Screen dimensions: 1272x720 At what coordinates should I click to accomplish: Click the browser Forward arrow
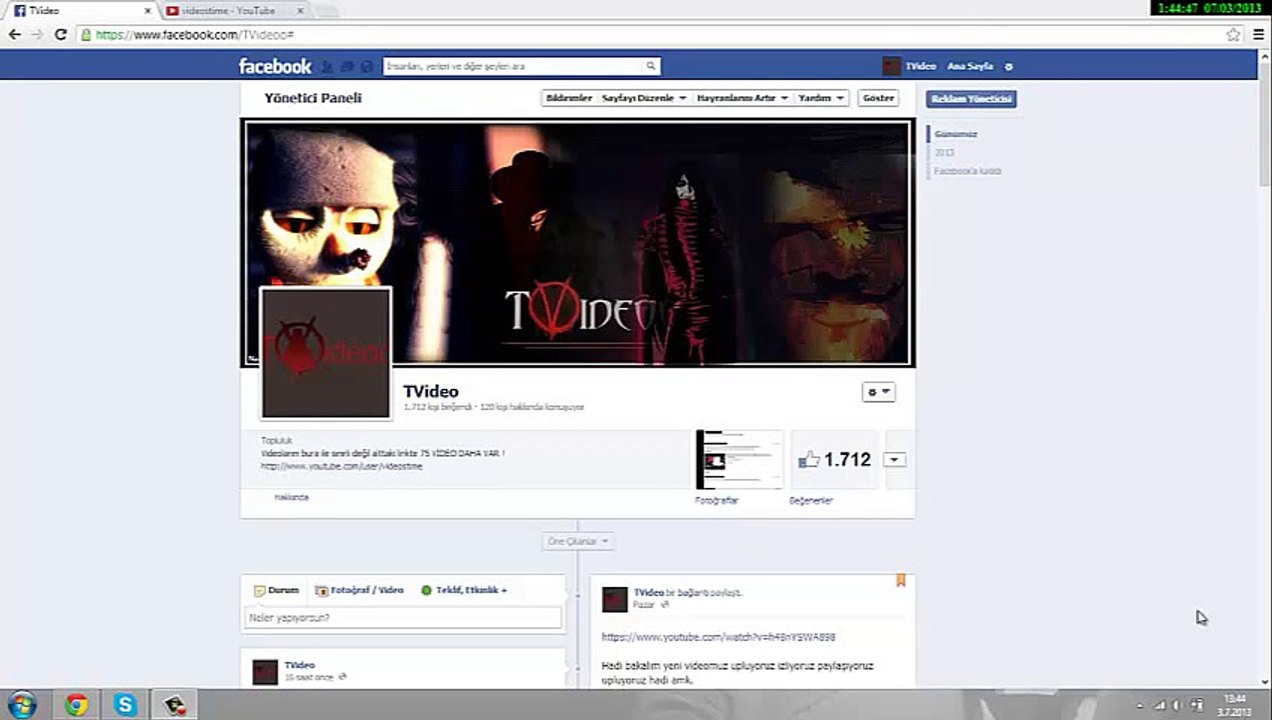click(37, 34)
